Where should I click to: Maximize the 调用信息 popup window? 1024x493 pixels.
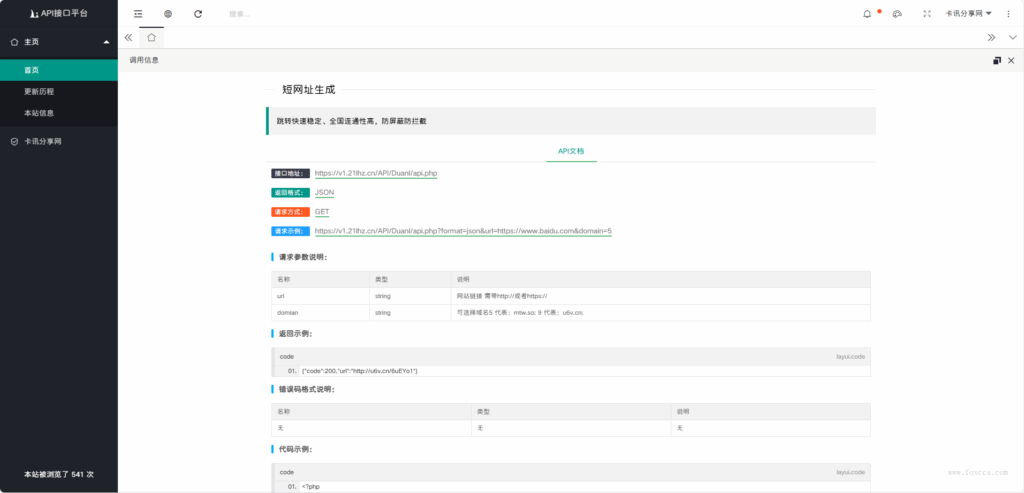997,60
